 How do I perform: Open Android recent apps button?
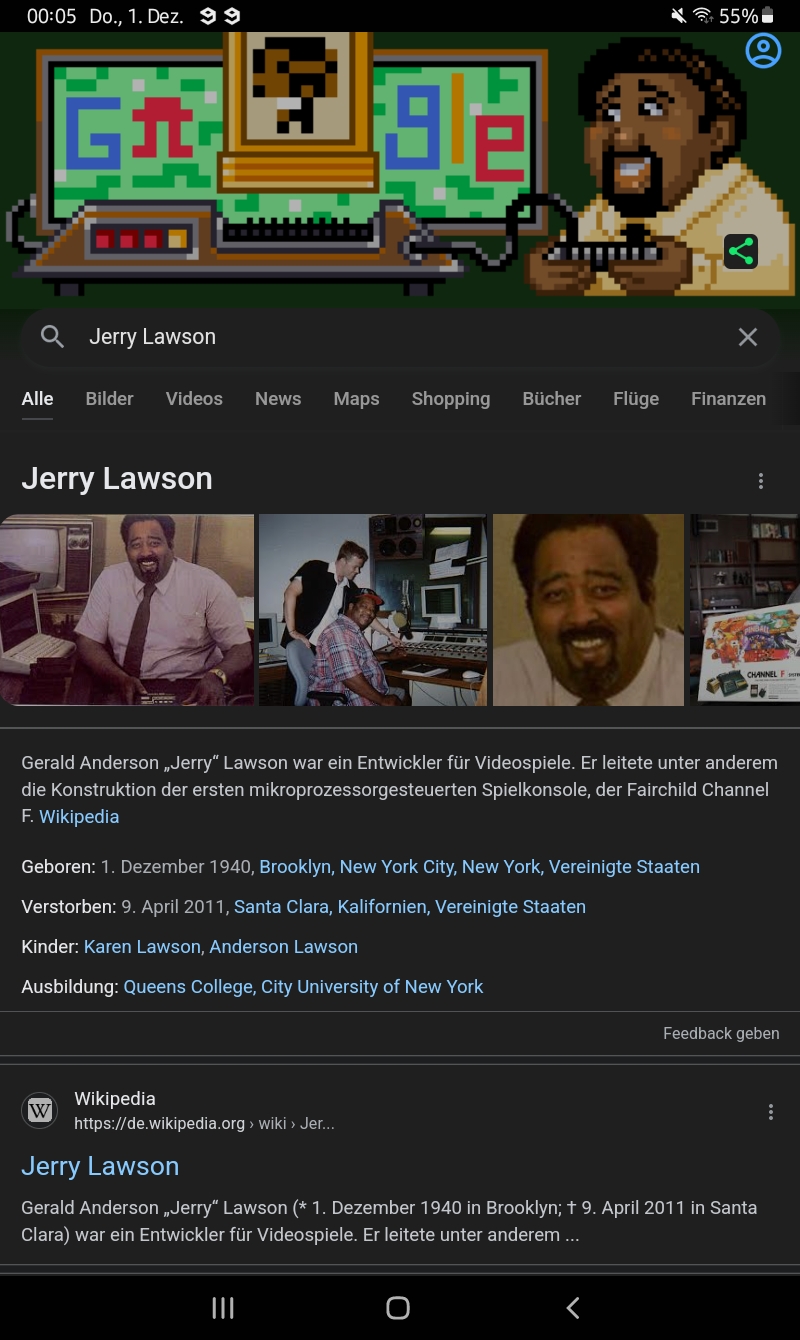223,1308
